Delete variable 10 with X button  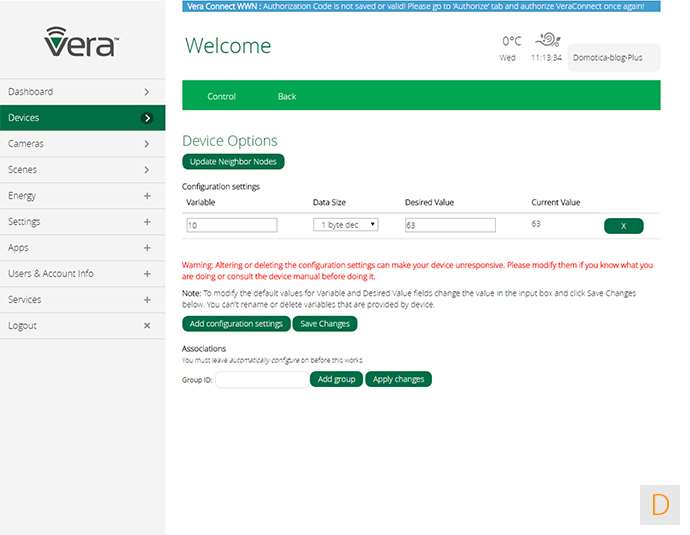pyautogui.click(x=623, y=226)
